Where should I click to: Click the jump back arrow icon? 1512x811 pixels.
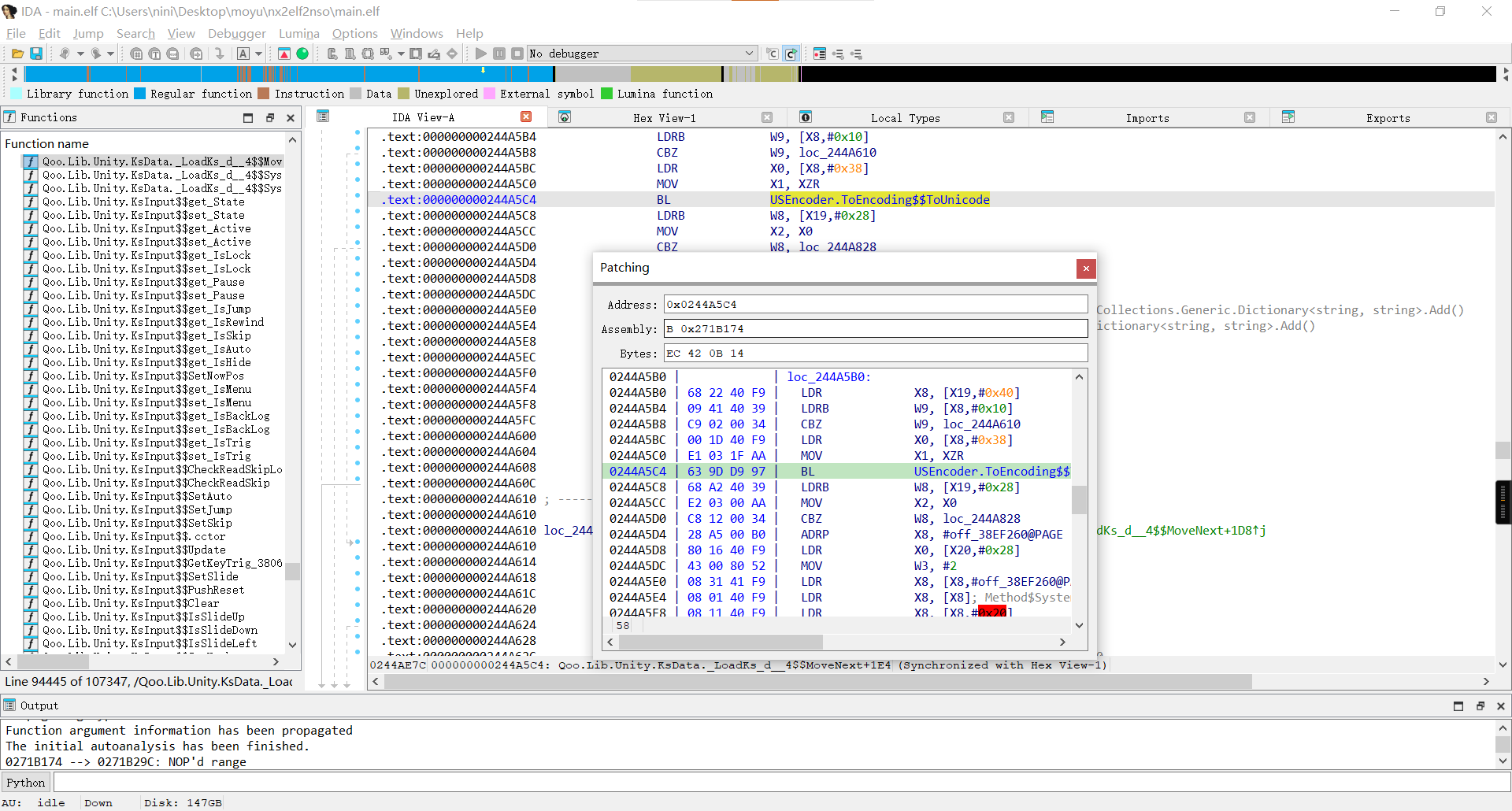(65, 54)
